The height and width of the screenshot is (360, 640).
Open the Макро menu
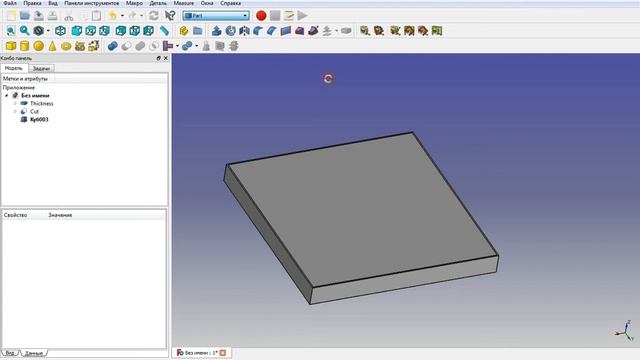point(134,3)
